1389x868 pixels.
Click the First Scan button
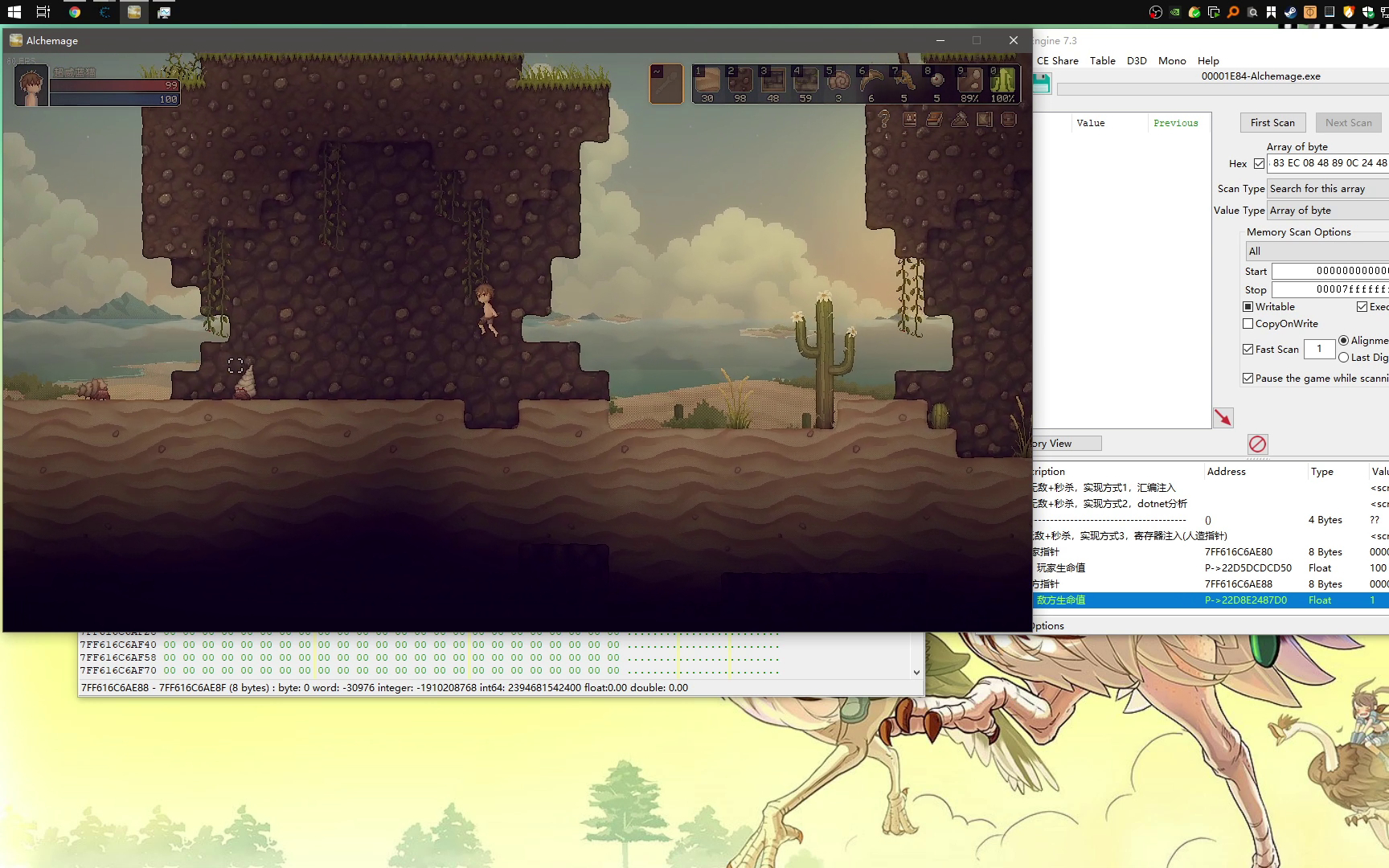1272,122
